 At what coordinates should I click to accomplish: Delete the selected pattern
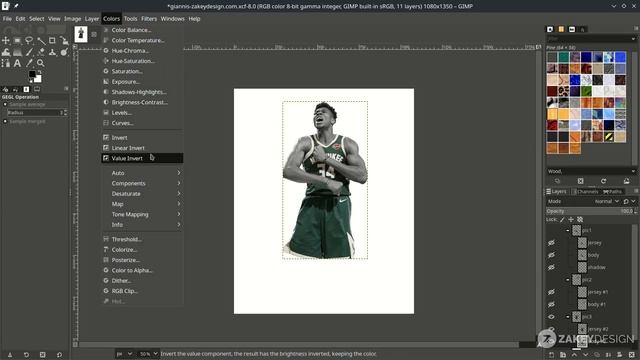[x=580, y=181]
